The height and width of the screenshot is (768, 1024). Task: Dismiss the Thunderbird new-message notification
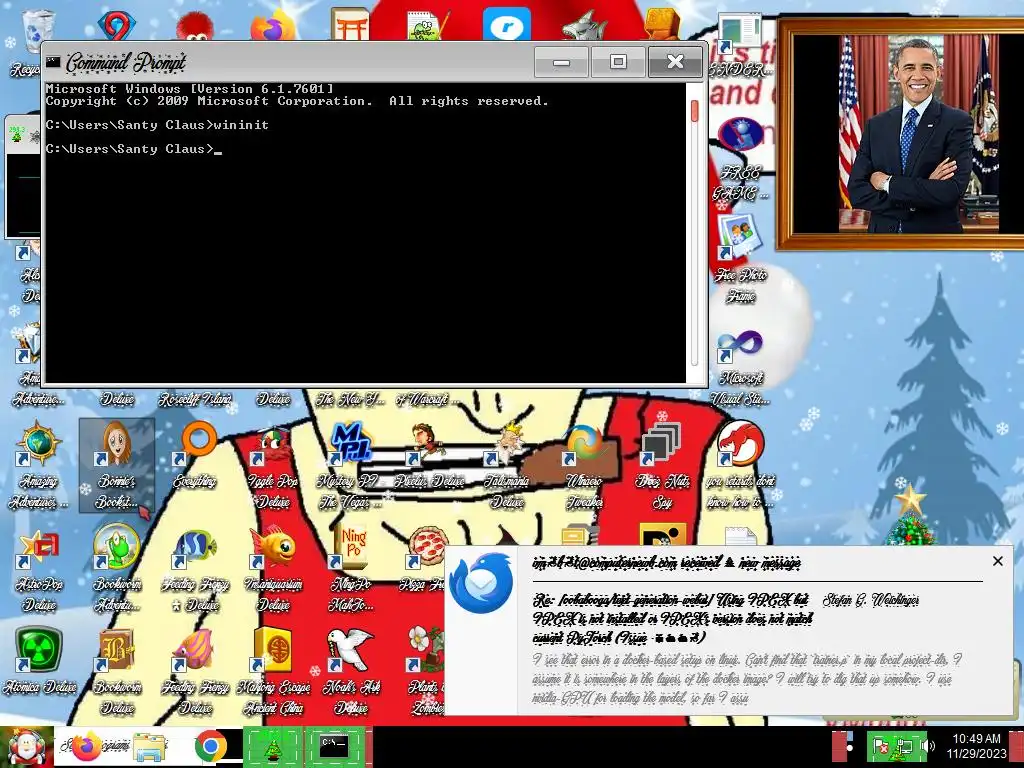[998, 561]
